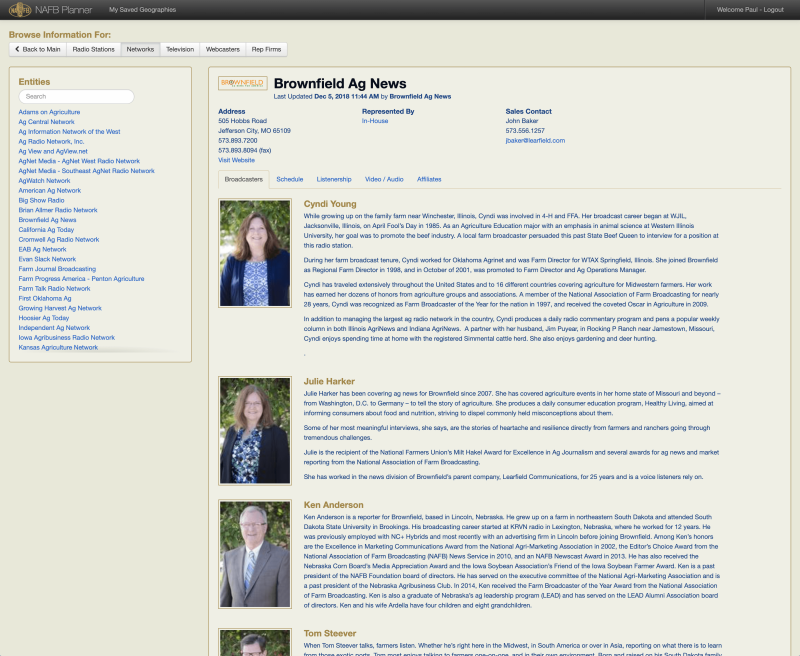Switch to the Television tab

[x=180, y=48]
